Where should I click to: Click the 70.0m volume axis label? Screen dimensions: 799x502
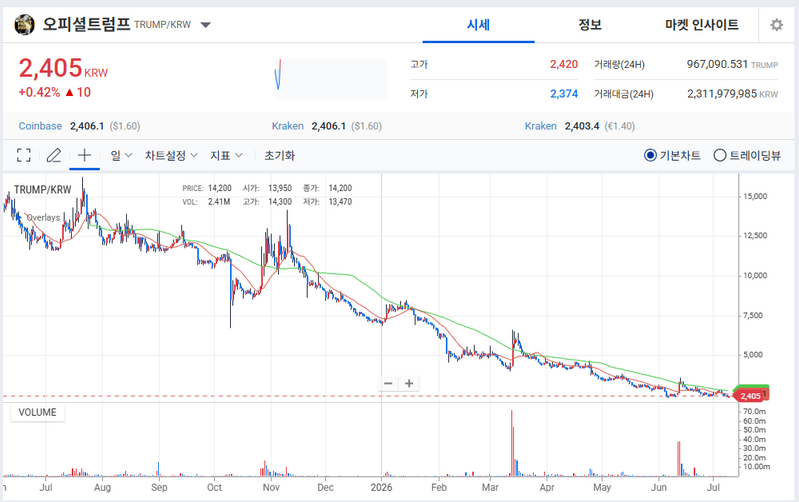tap(754, 411)
